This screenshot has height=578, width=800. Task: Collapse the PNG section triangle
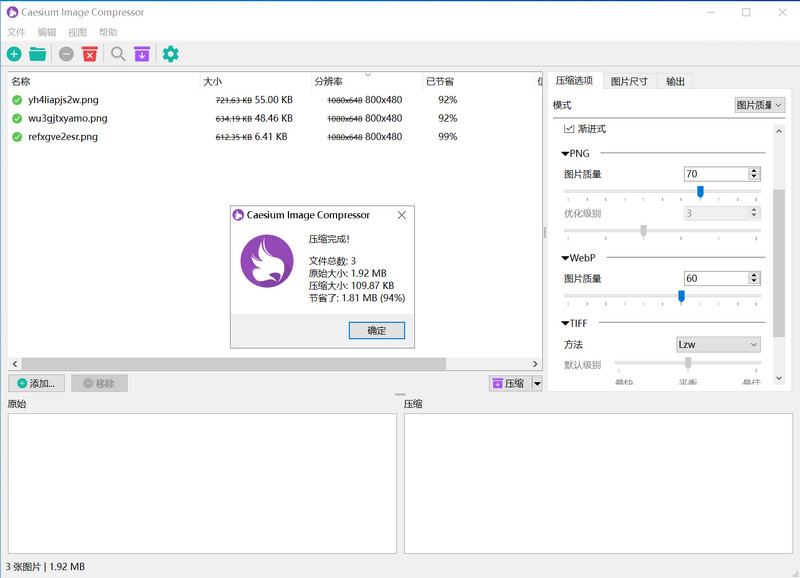[565, 154]
